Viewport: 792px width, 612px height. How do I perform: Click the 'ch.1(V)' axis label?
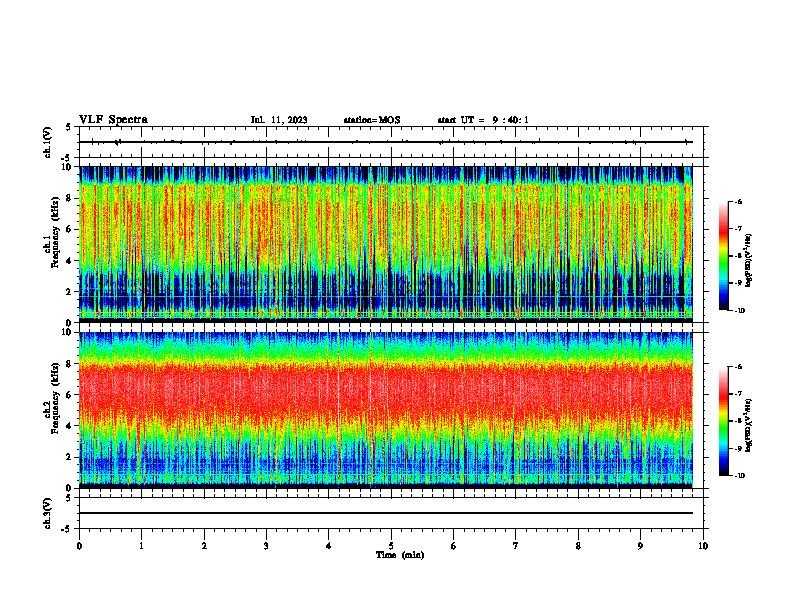pos(48,142)
